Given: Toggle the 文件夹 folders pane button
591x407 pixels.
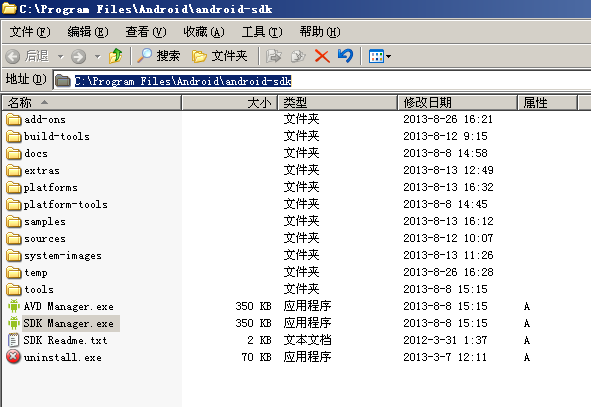Looking at the screenshot, I should 219,56.
